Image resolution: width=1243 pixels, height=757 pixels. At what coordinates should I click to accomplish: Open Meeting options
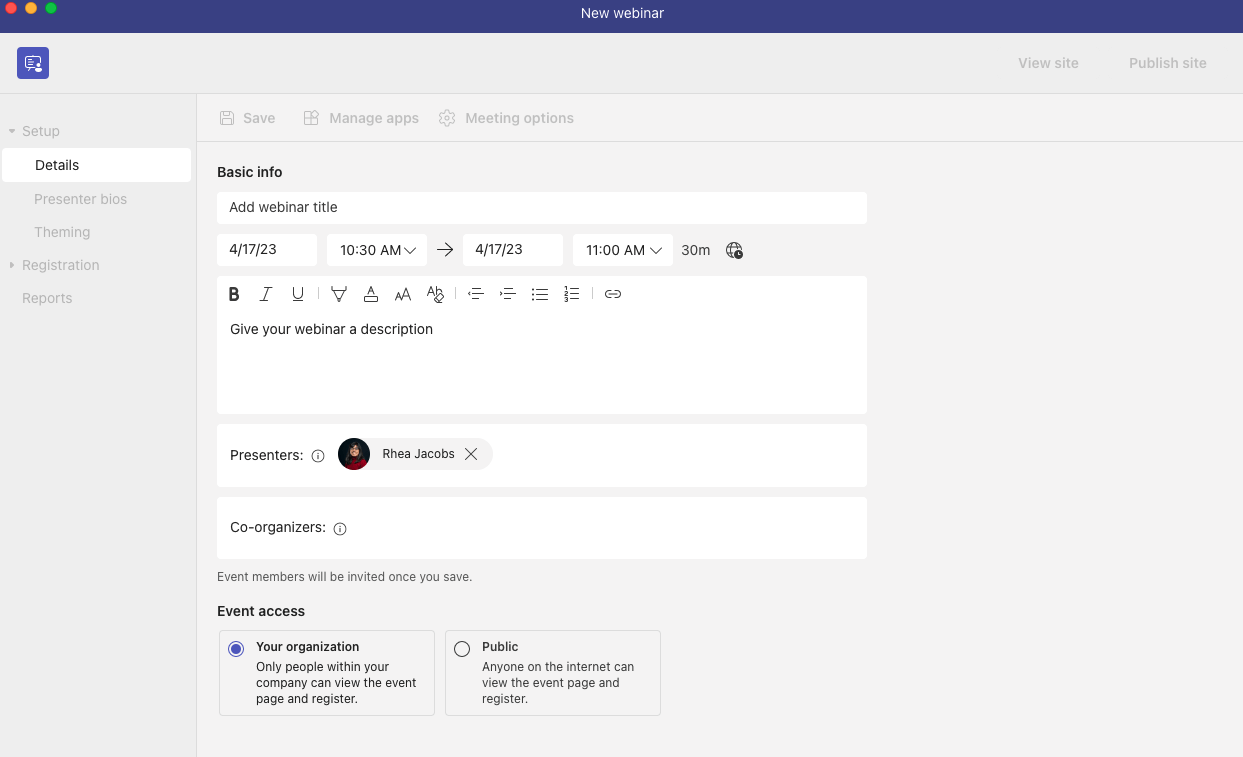click(x=506, y=117)
